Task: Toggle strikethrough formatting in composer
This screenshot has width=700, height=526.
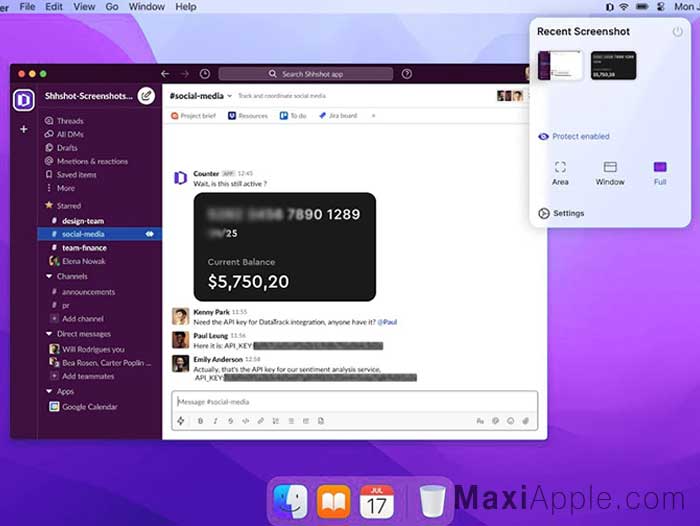Action: coord(230,421)
